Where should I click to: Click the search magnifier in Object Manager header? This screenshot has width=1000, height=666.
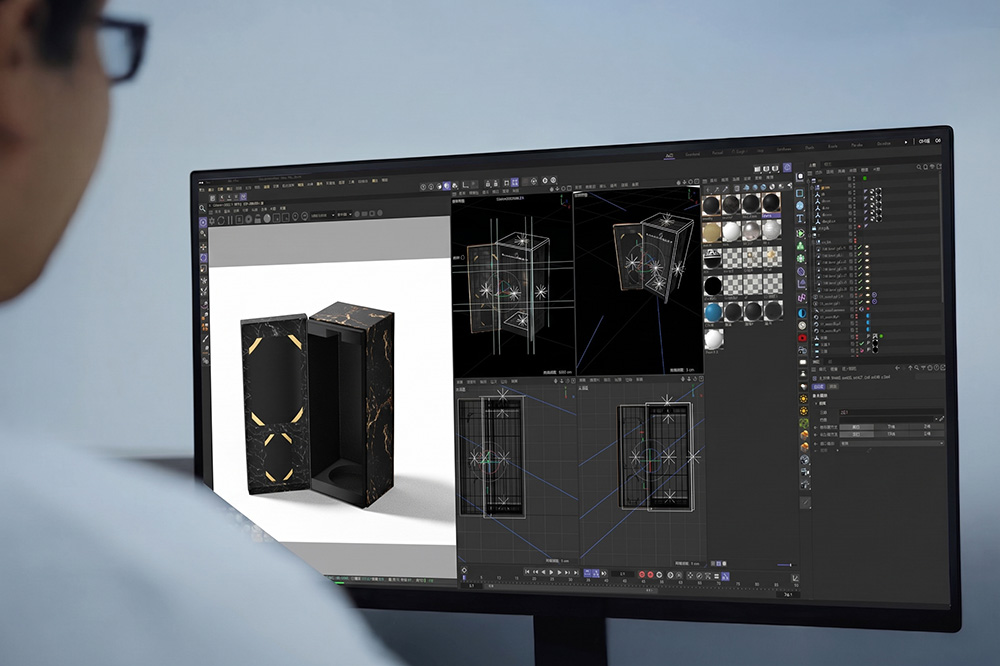(919, 167)
